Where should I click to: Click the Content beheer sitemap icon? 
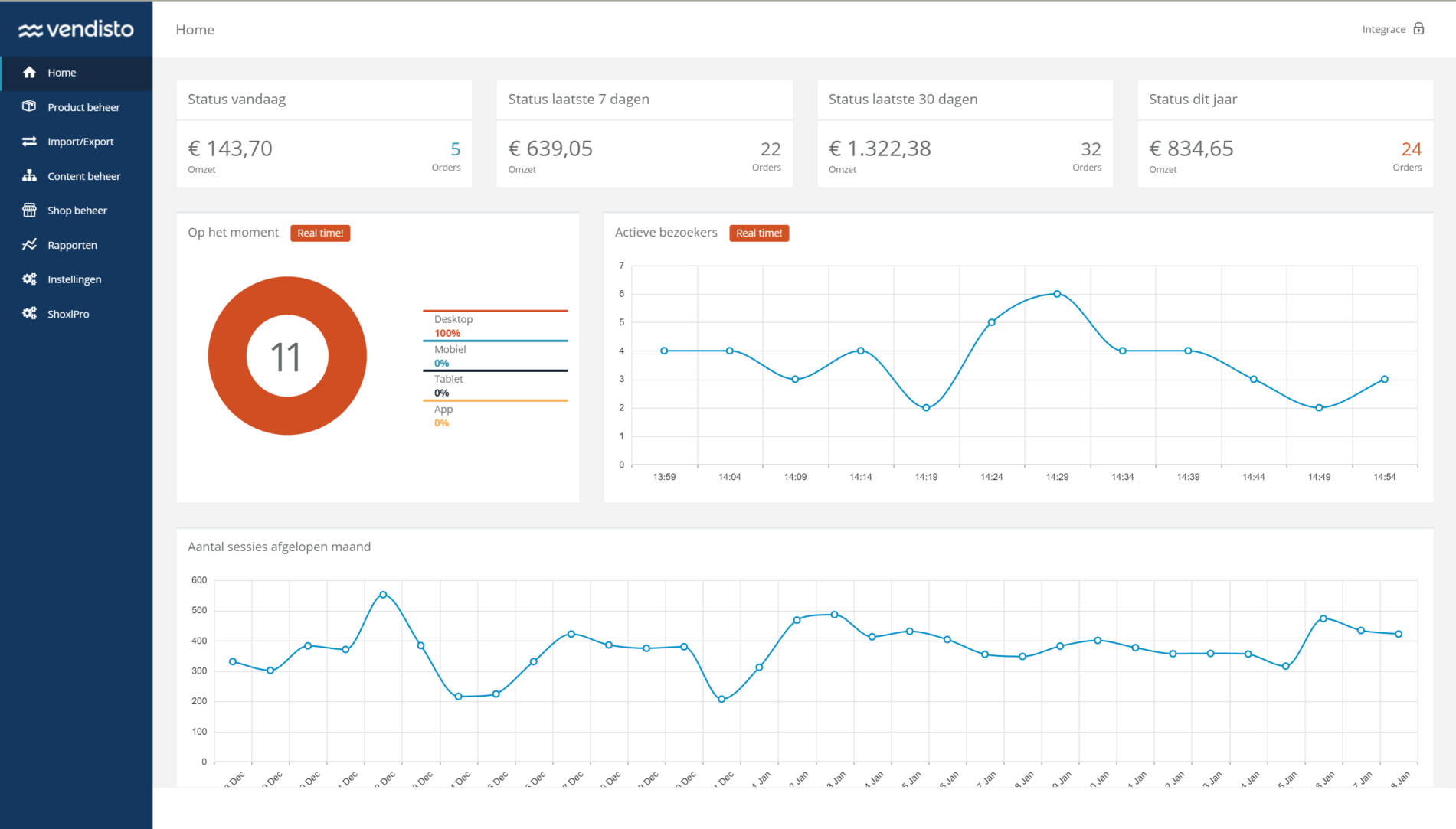(29, 175)
